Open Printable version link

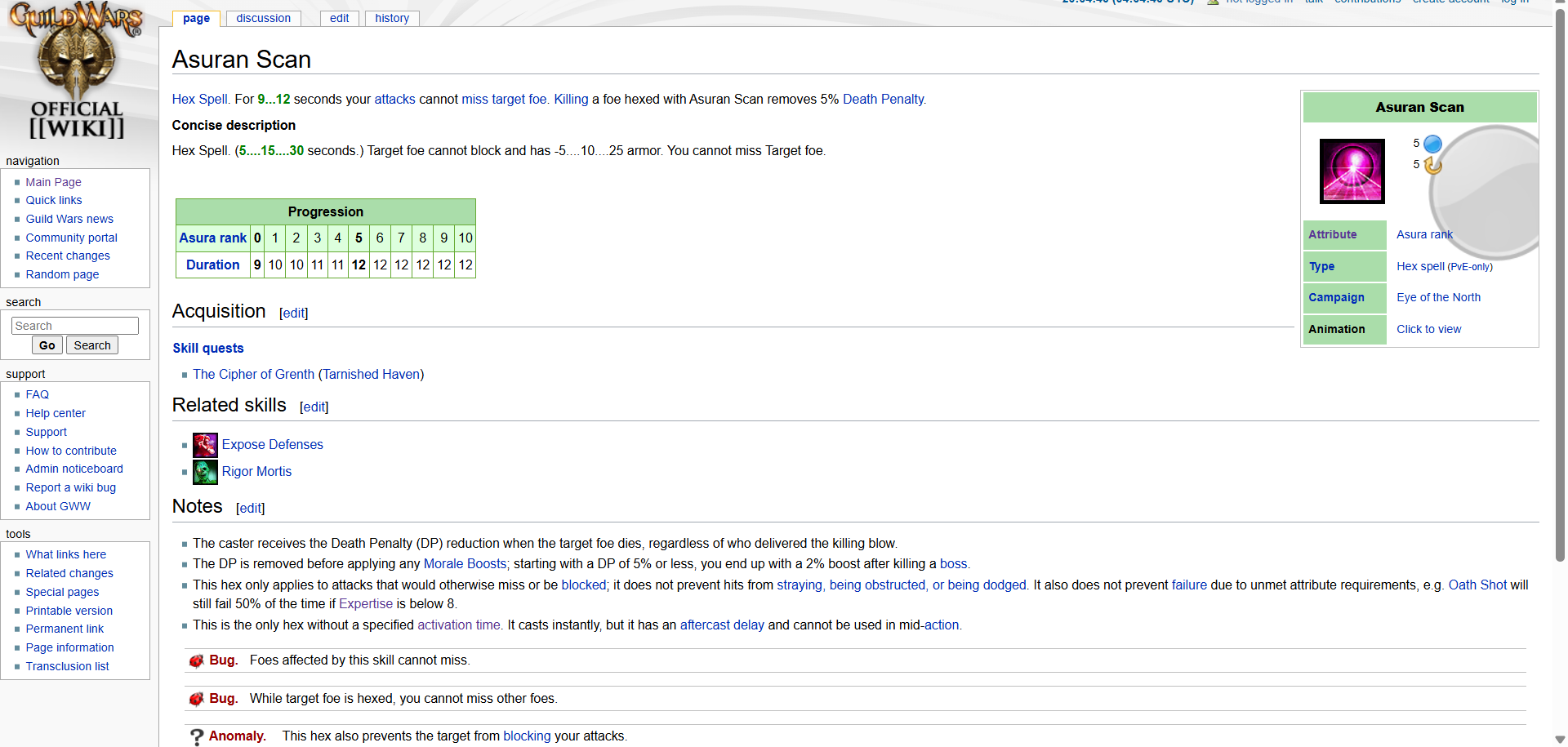point(69,611)
